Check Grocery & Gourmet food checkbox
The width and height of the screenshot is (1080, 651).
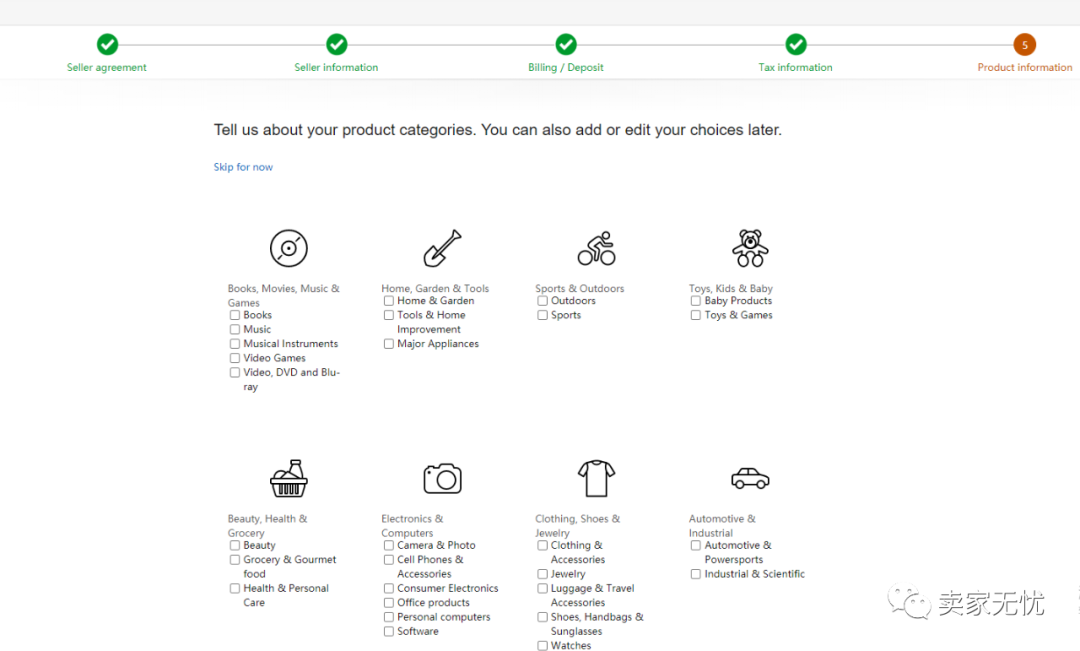(x=235, y=559)
